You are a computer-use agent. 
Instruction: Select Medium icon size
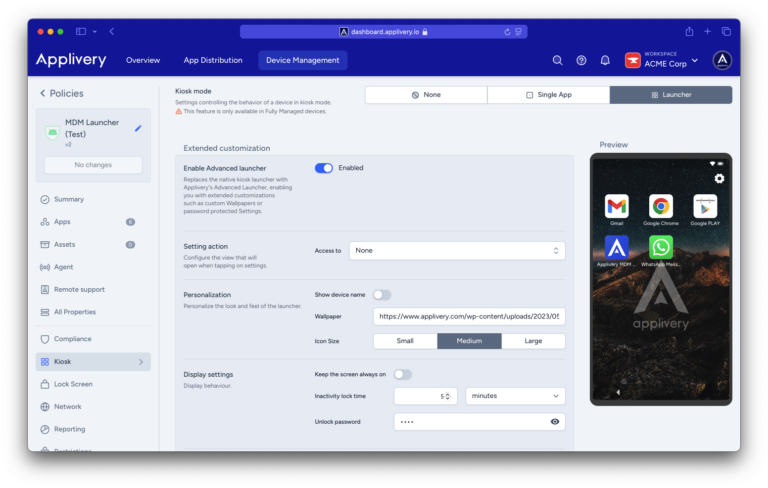[x=469, y=341]
